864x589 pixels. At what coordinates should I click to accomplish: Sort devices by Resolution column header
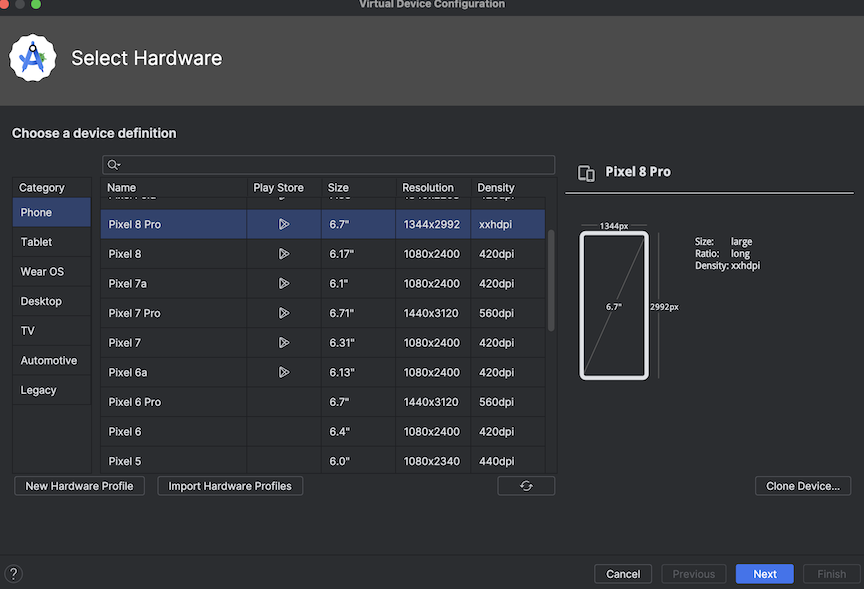(x=428, y=188)
